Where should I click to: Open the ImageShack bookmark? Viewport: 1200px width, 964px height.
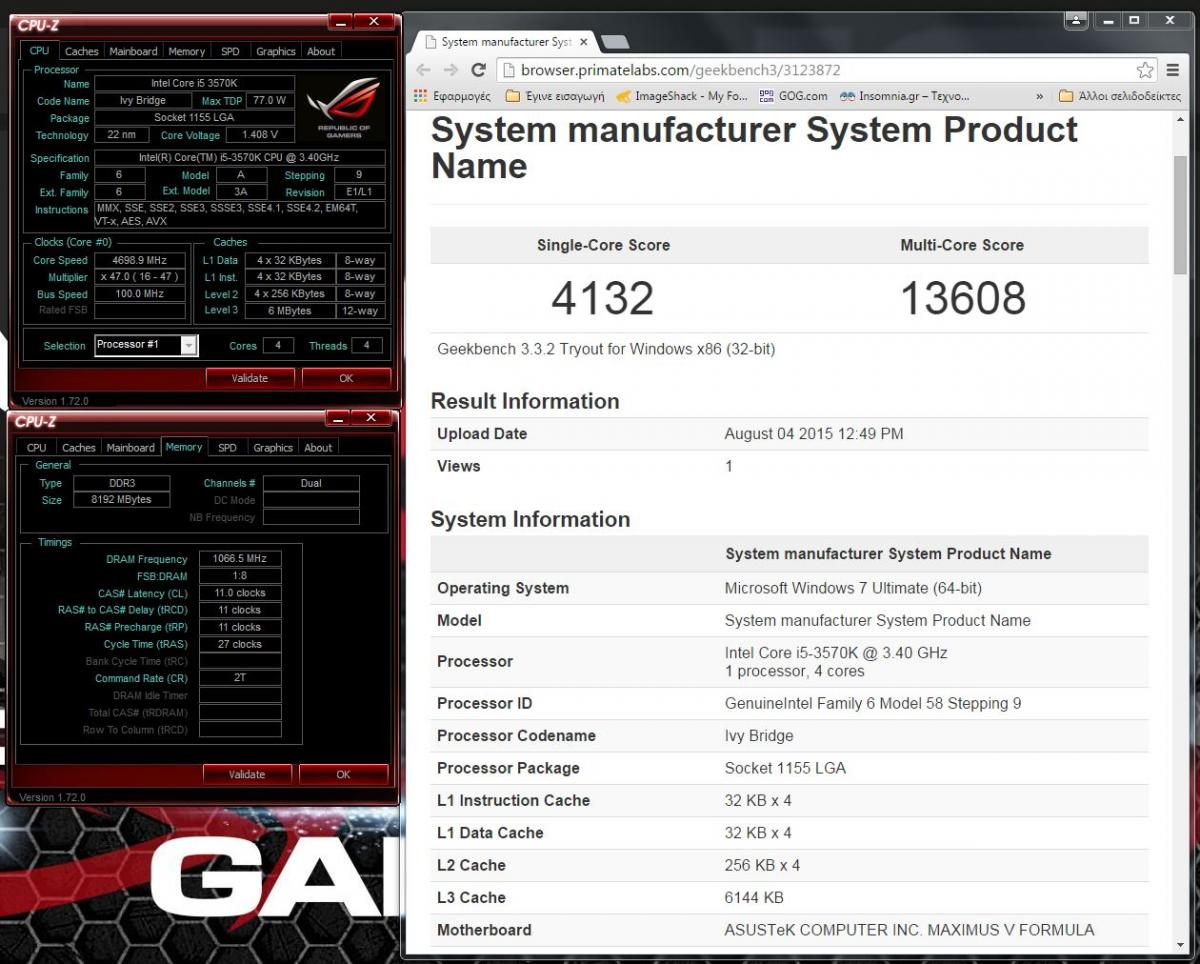[x=683, y=96]
